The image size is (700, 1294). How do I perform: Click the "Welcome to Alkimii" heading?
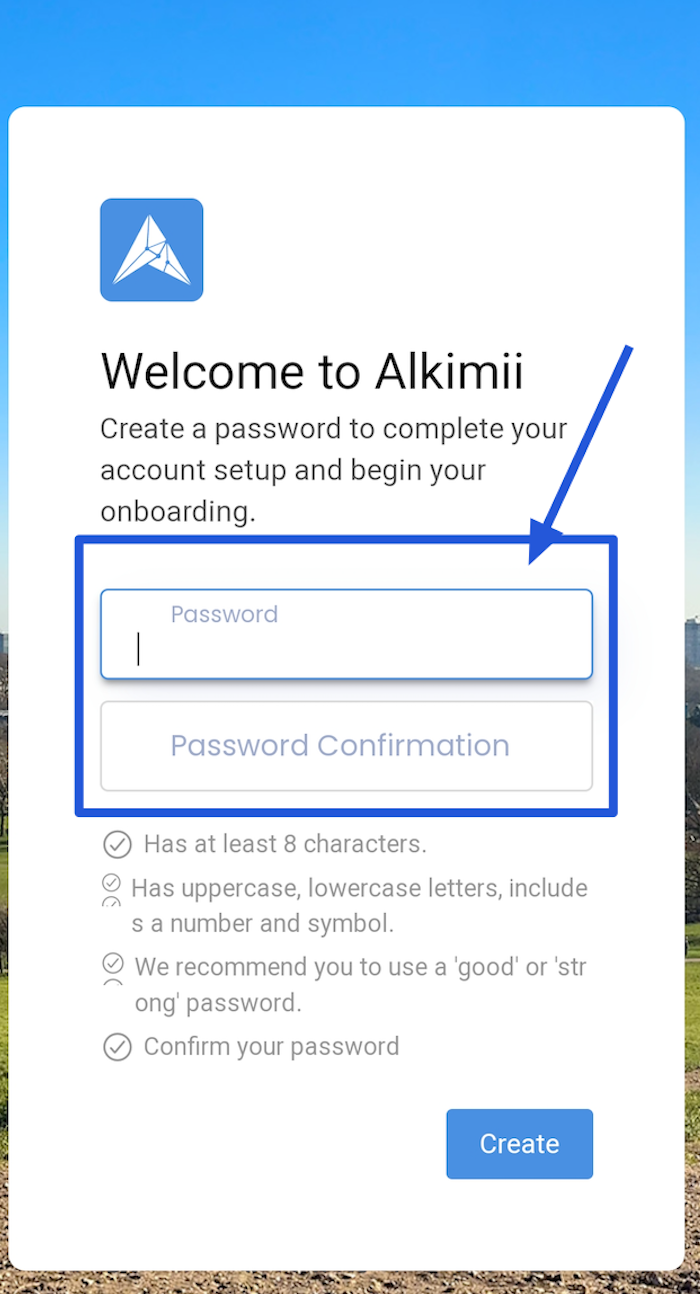pos(311,370)
